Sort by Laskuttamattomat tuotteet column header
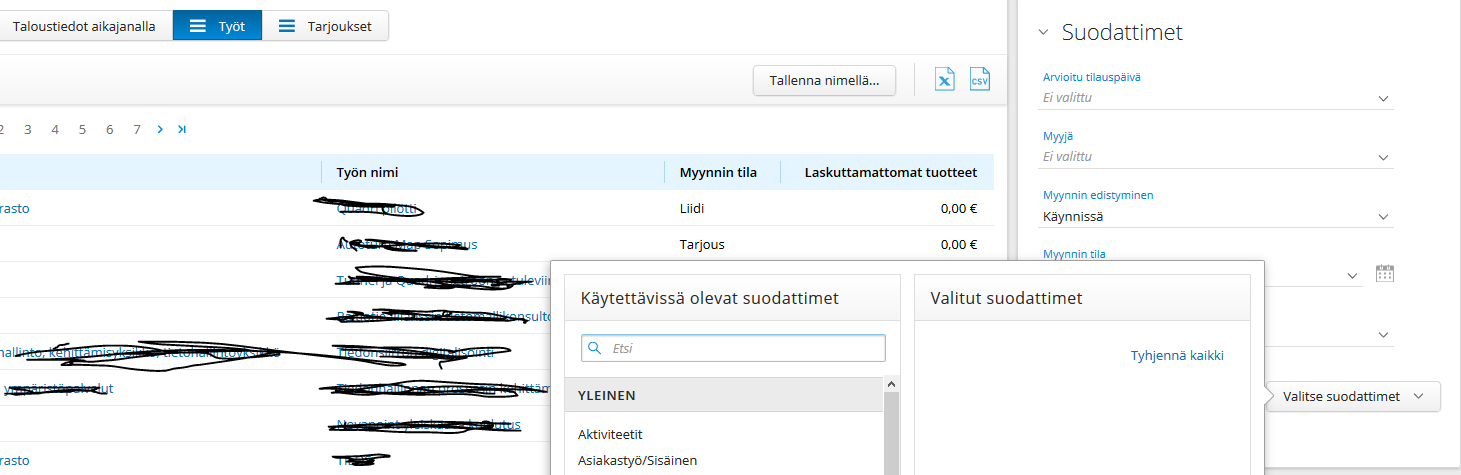 click(890, 172)
